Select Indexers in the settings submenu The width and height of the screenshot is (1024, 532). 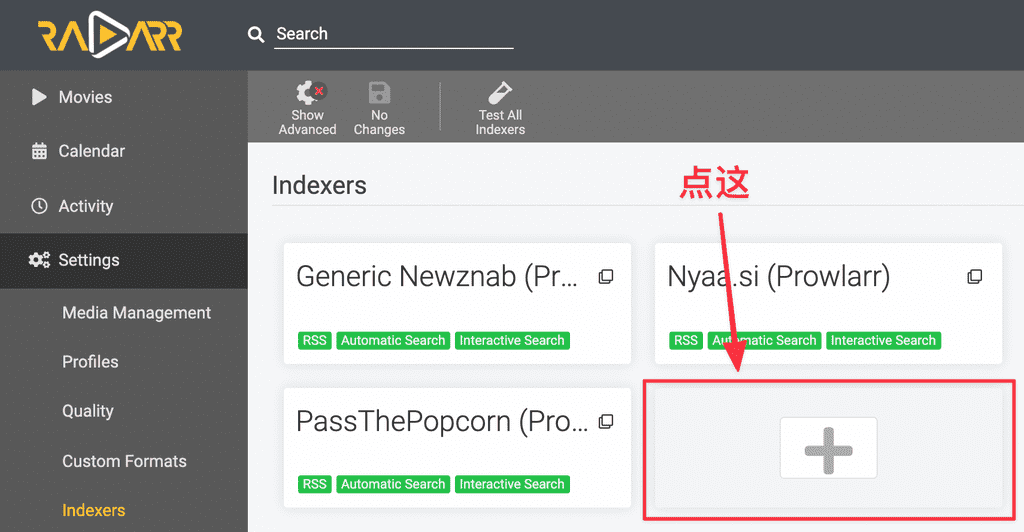(x=93, y=510)
